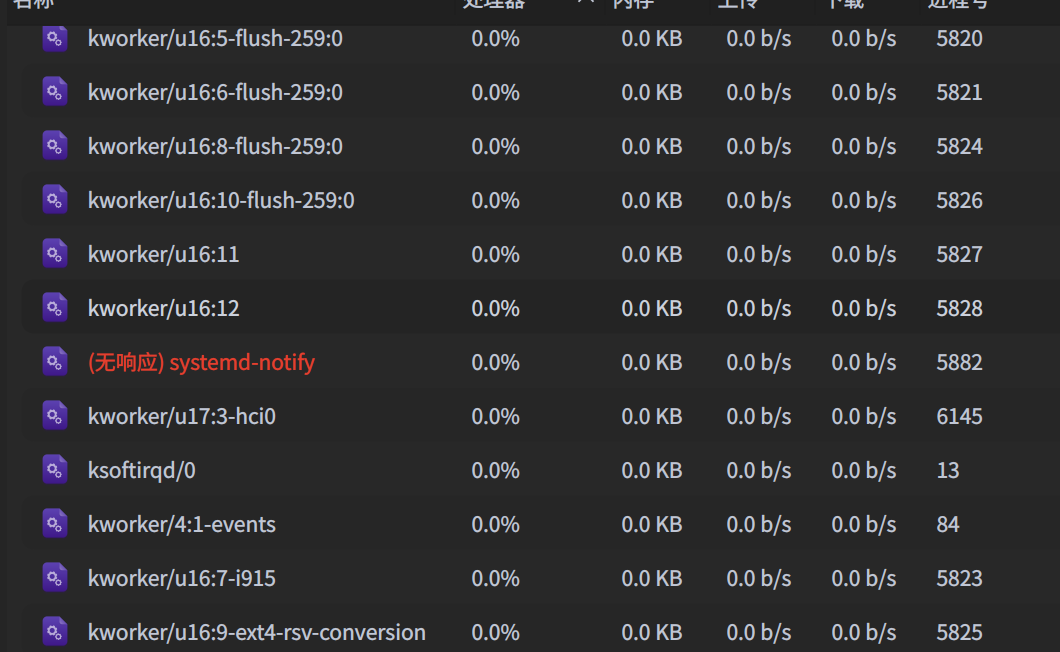Click the kworker/4:1-events process icon

pos(54,524)
